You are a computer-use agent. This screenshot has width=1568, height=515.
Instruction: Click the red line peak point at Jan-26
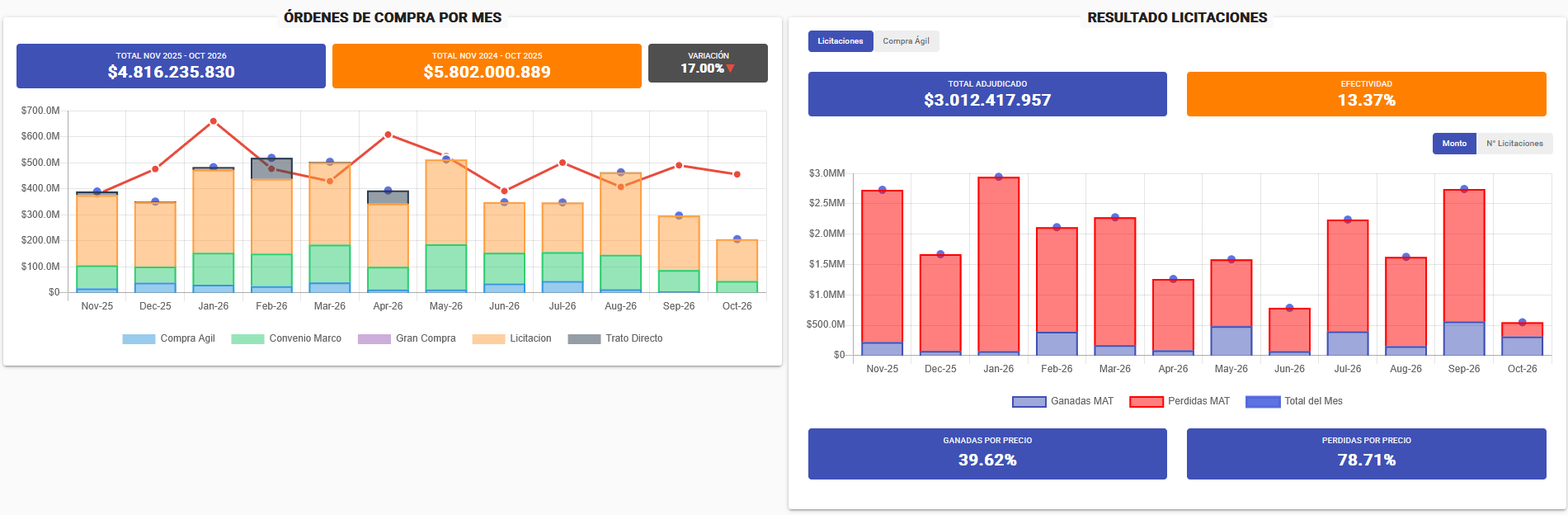point(214,121)
